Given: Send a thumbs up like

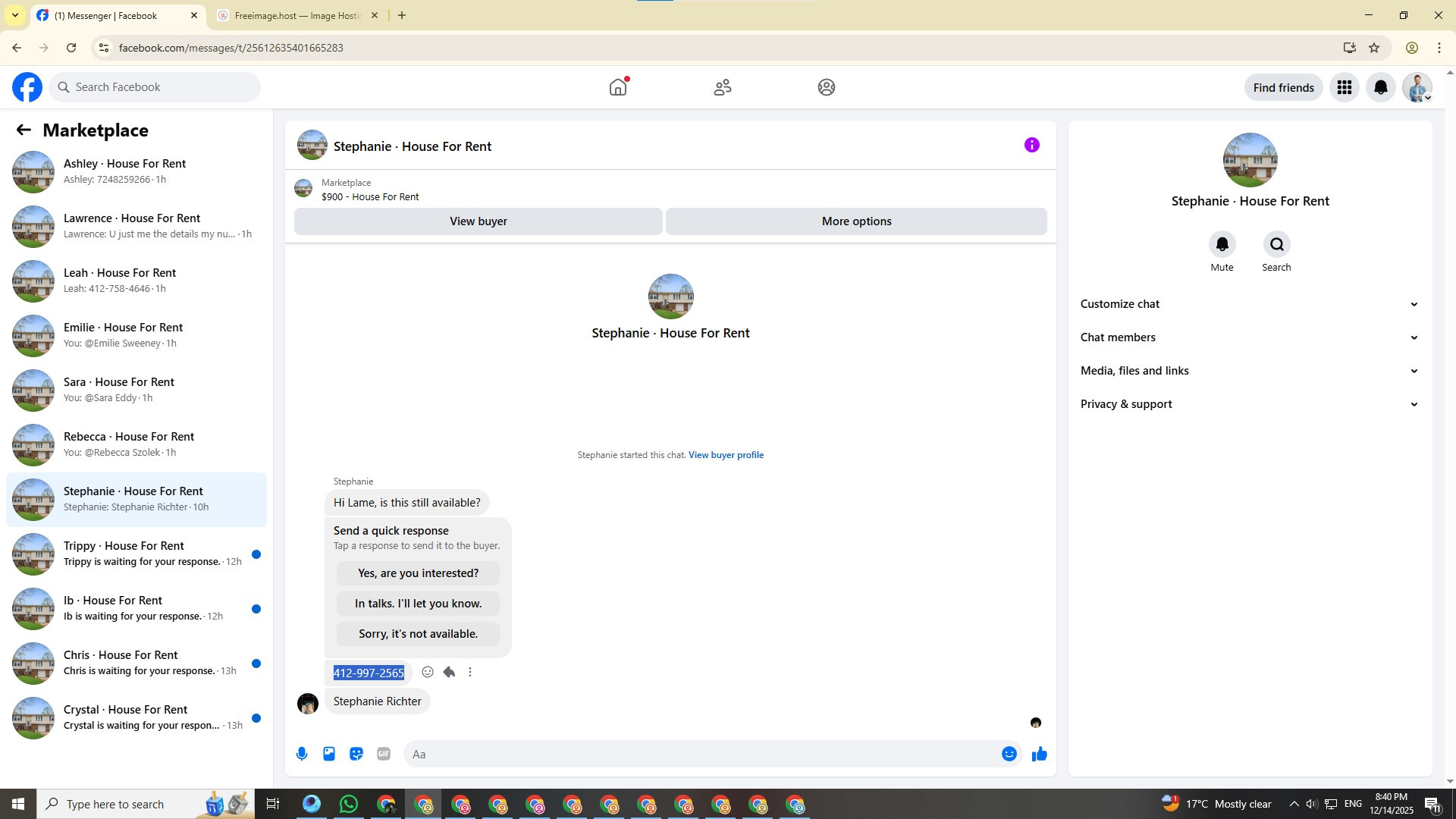Looking at the screenshot, I should pyautogui.click(x=1039, y=754).
